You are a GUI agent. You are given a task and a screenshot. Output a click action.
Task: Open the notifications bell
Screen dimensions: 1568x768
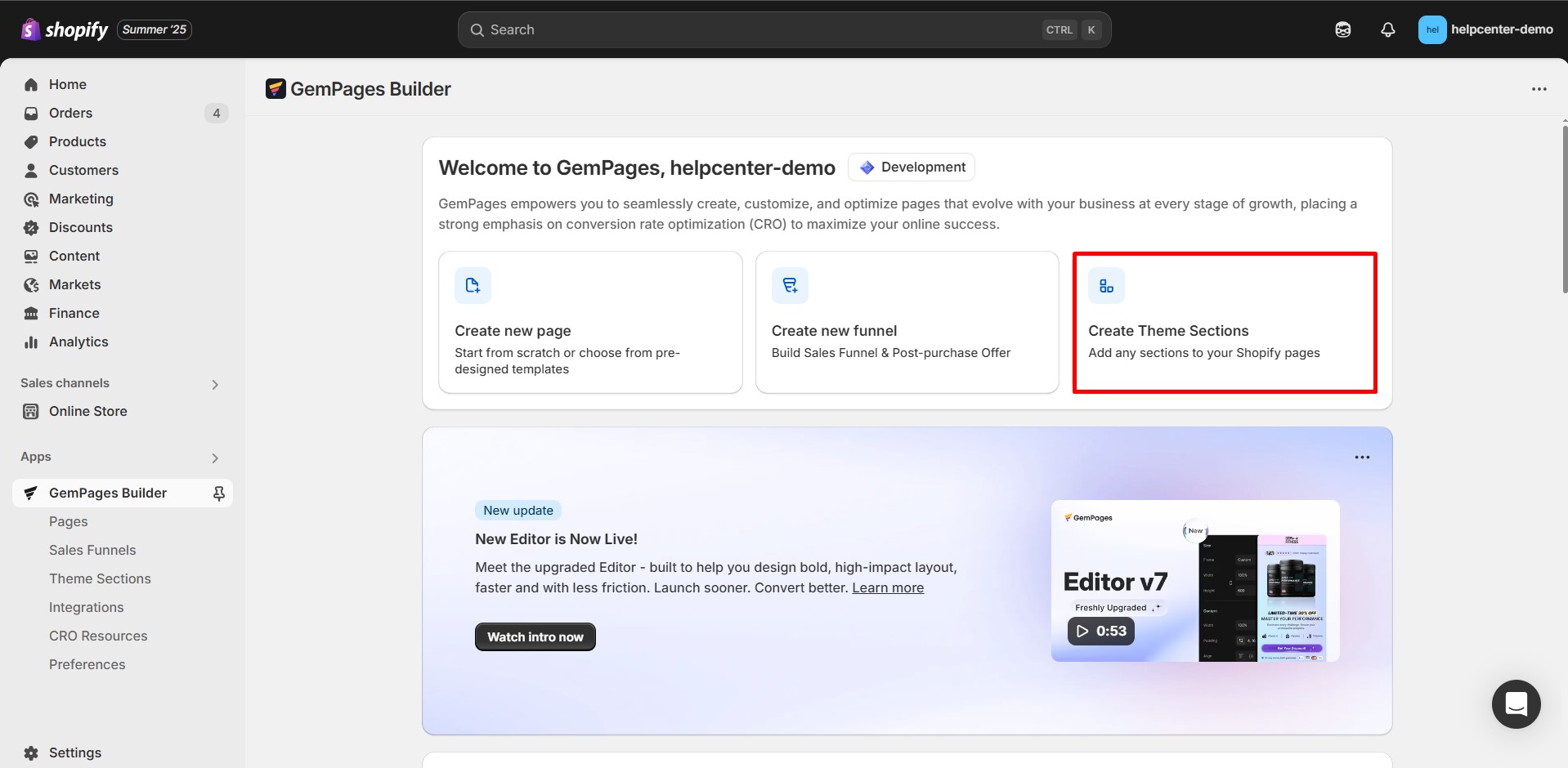(1387, 29)
